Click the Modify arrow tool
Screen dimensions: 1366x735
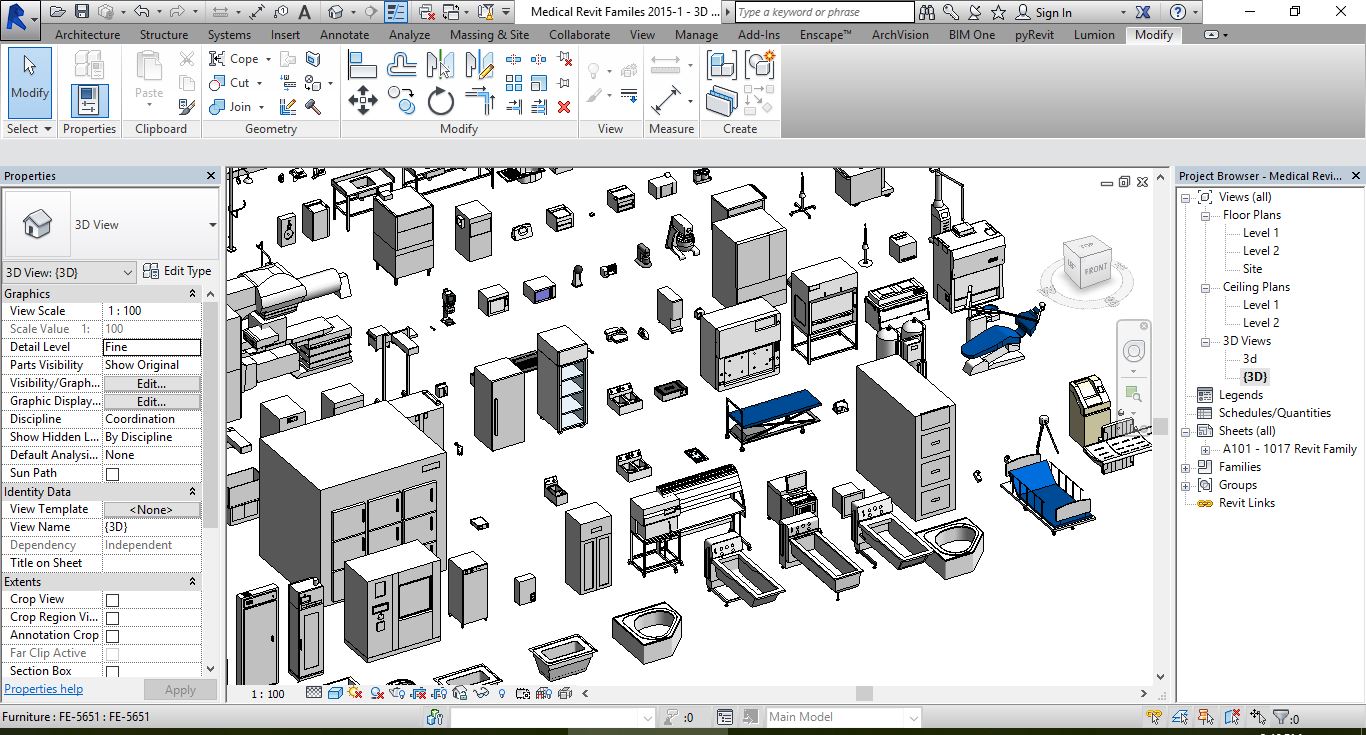pos(29,76)
